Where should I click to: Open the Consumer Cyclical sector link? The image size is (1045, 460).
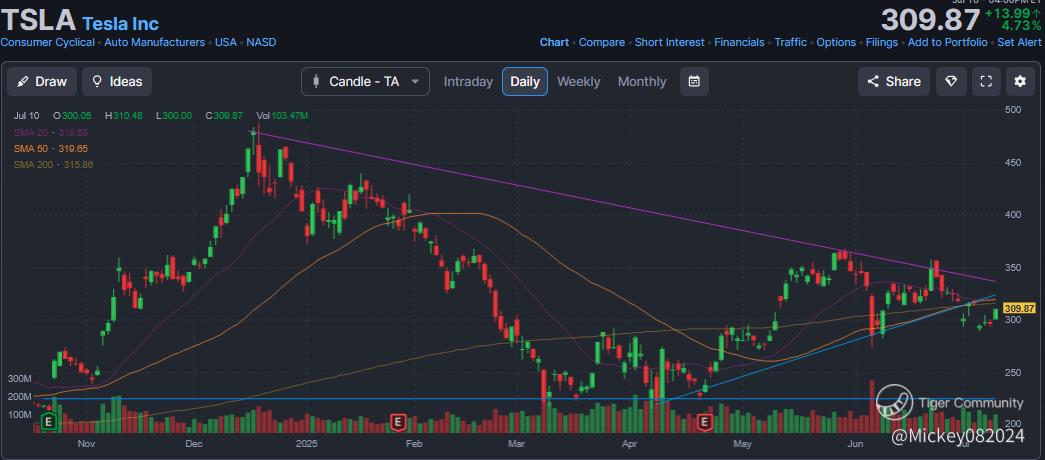click(47, 42)
